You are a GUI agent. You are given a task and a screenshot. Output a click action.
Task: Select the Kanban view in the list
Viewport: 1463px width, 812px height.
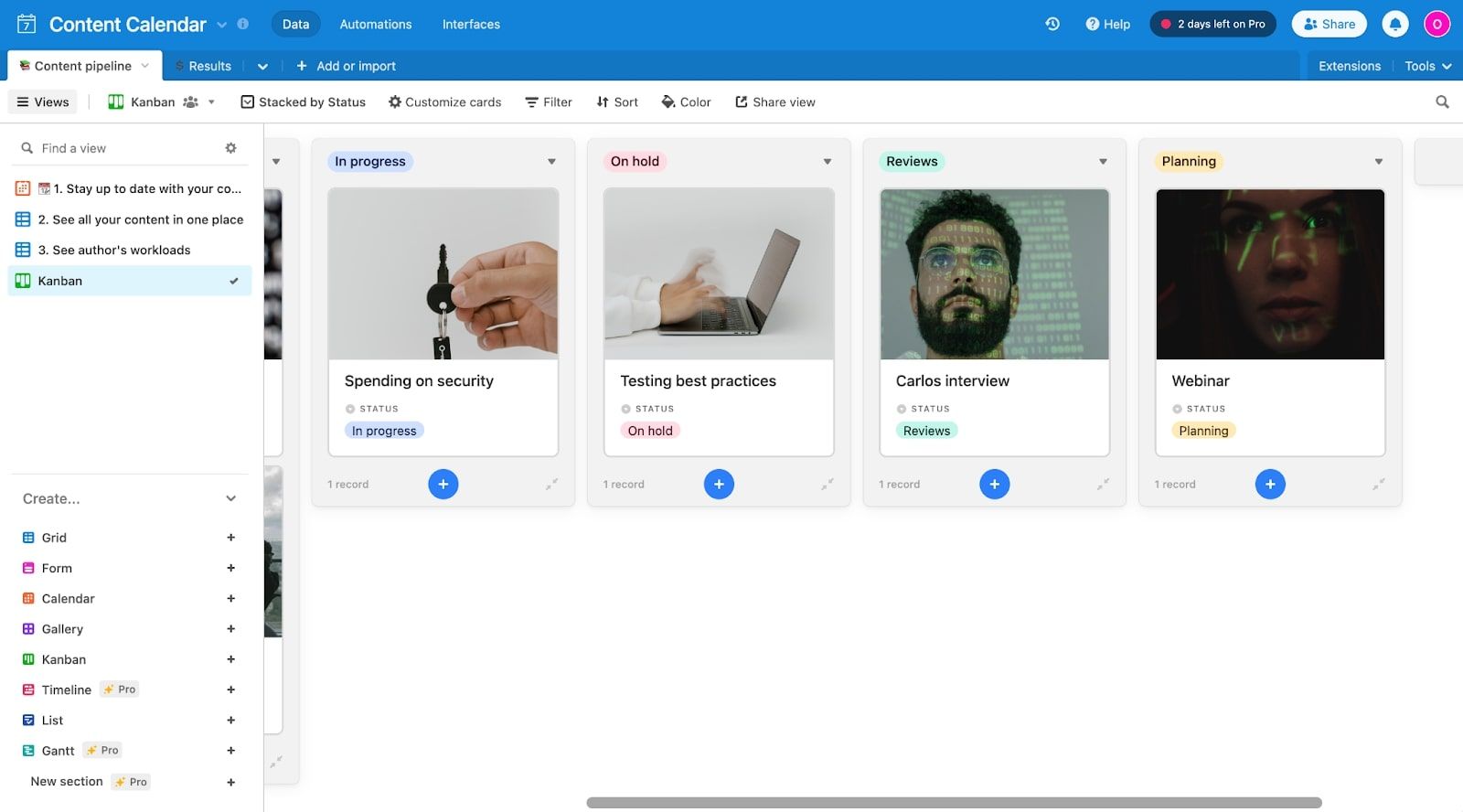pos(128,281)
